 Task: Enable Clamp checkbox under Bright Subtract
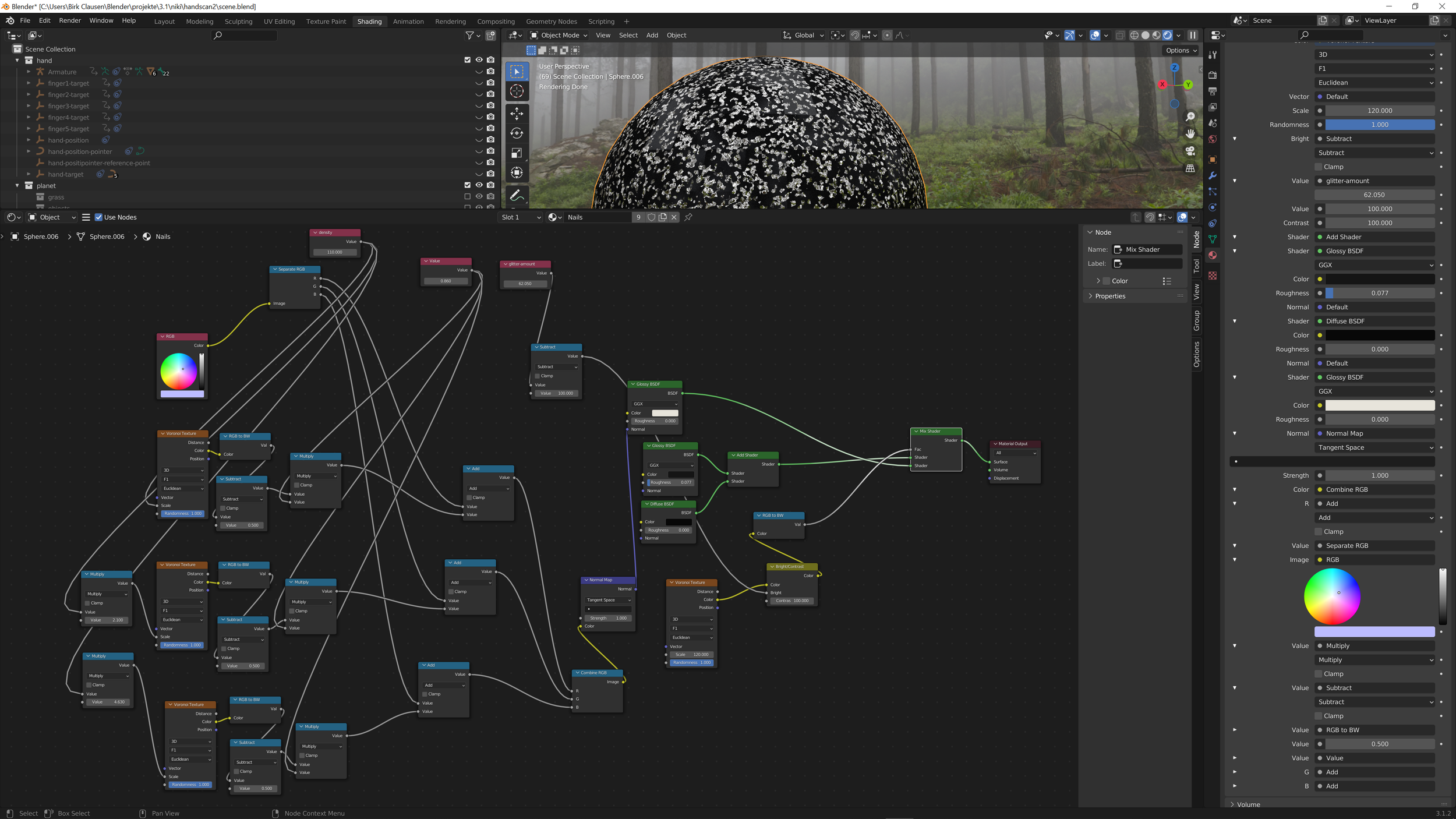coord(1319,167)
